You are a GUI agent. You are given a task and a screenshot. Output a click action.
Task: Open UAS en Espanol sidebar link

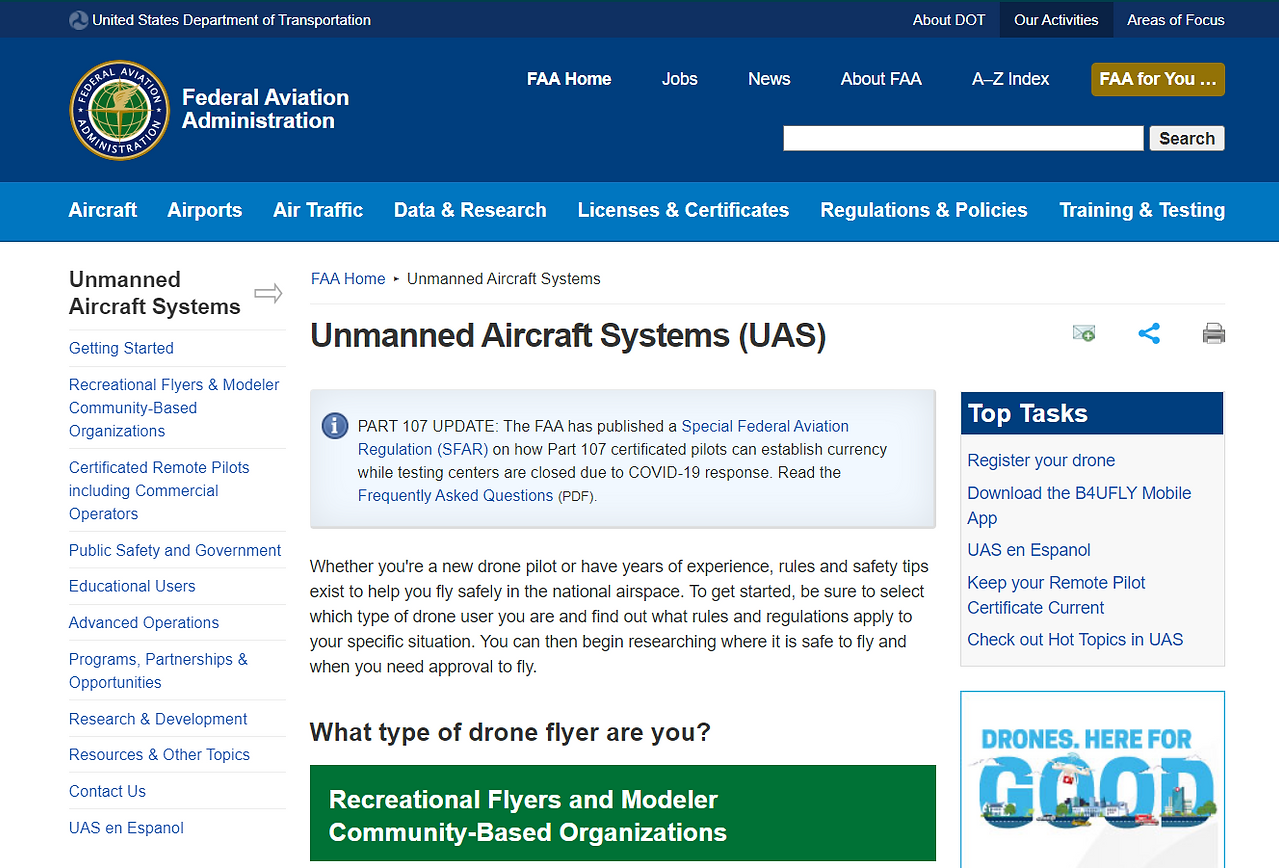point(126,828)
